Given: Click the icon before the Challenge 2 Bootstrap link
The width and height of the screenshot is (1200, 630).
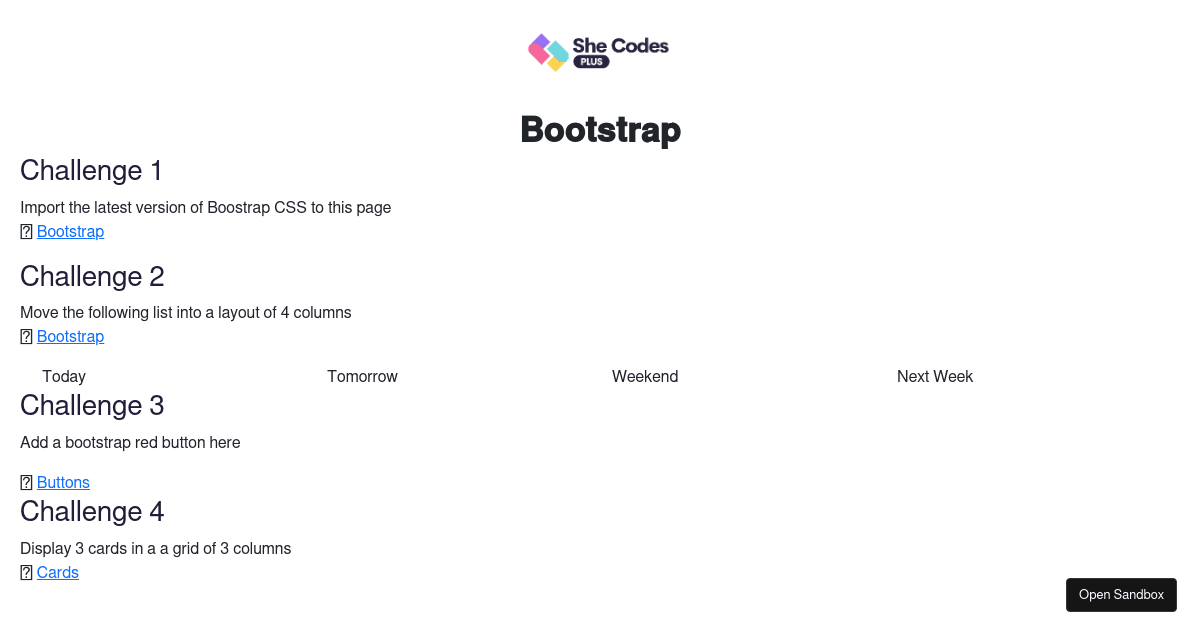Looking at the screenshot, I should (x=26, y=336).
